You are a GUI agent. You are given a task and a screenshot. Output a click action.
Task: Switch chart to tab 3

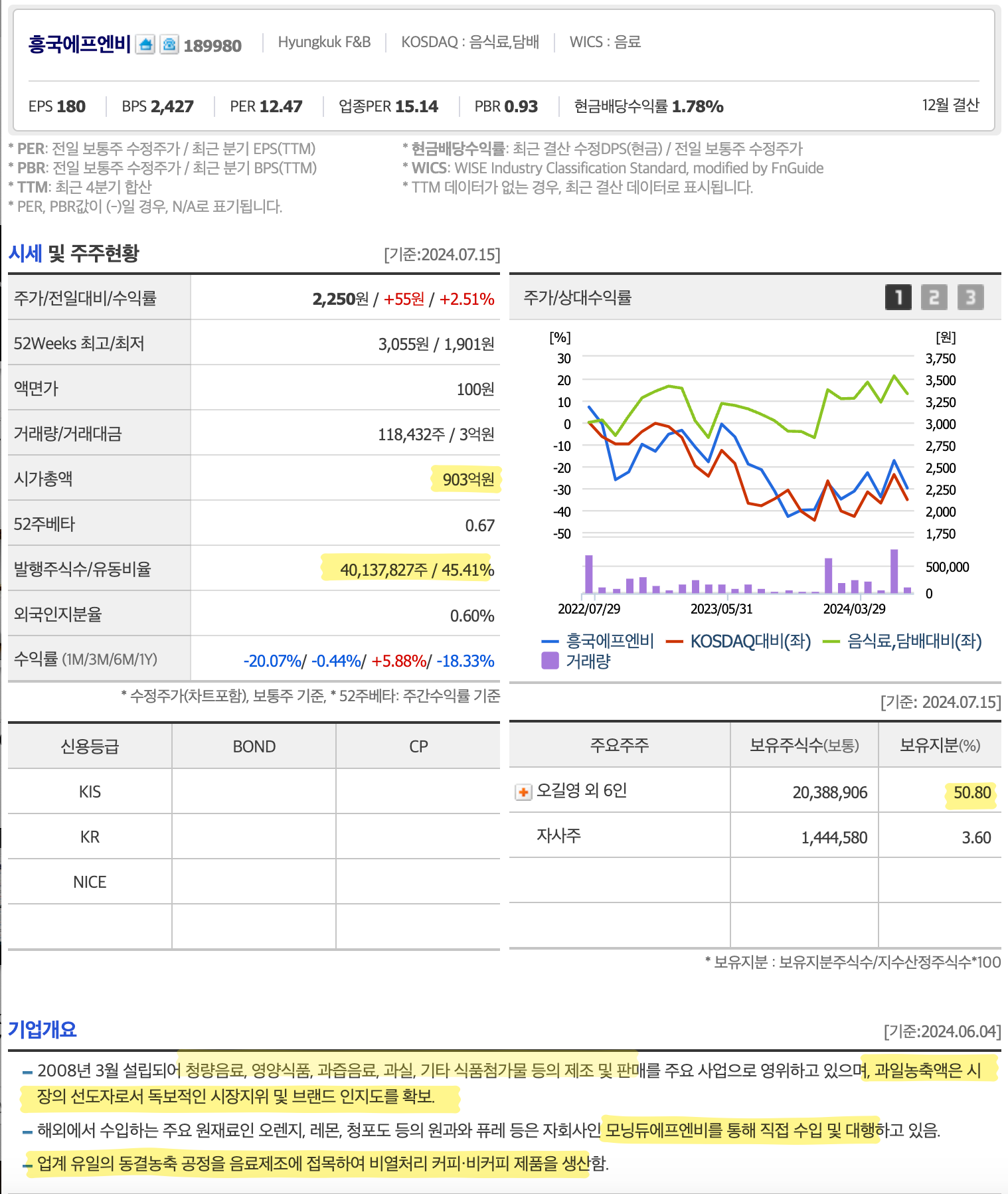click(970, 297)
